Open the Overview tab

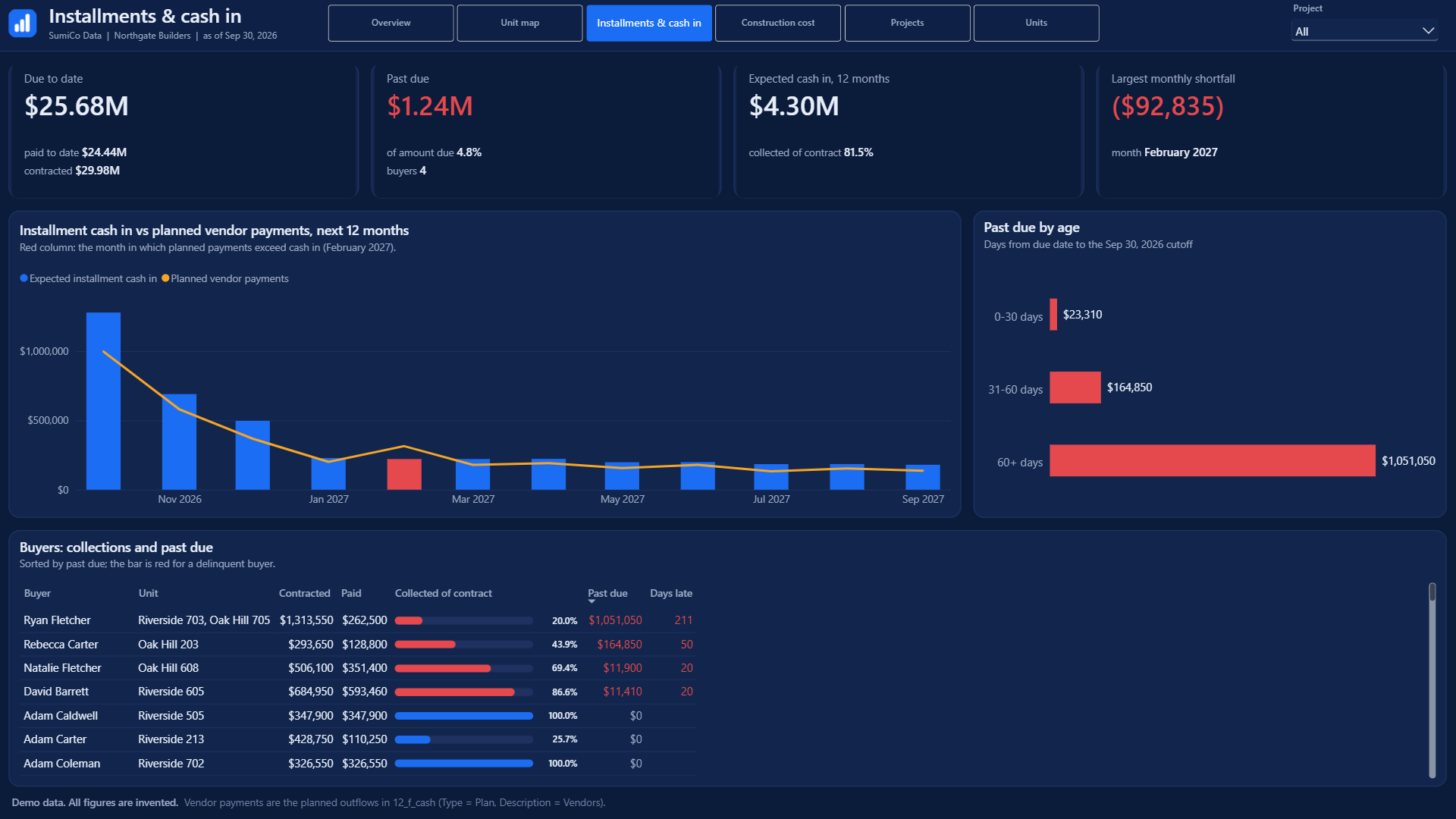coord(391,23)
